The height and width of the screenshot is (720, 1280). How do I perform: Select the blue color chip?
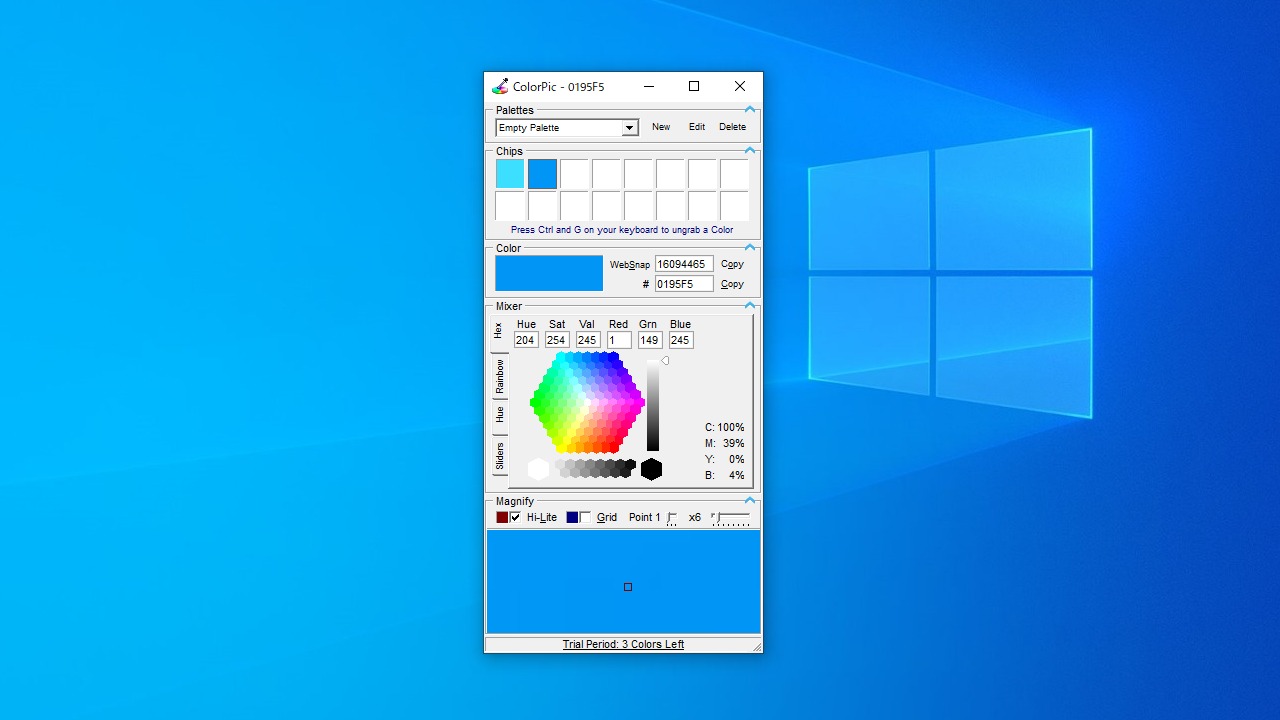click(x=542, y=174)
